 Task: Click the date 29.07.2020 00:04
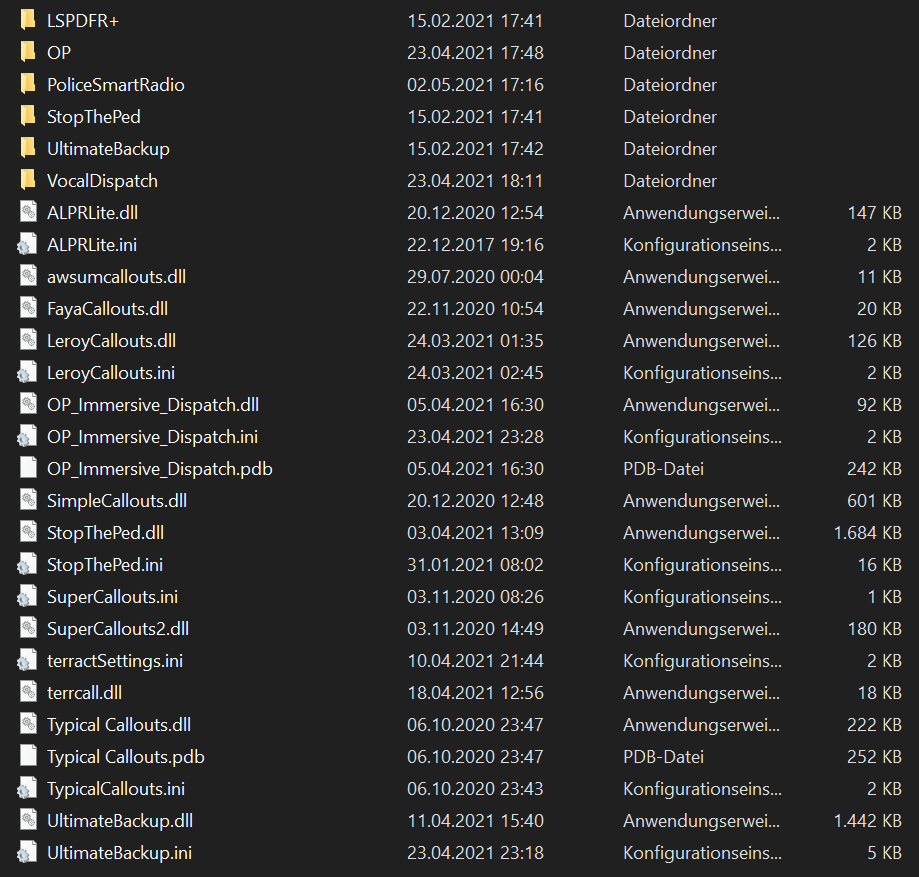(x=475, y=276)
